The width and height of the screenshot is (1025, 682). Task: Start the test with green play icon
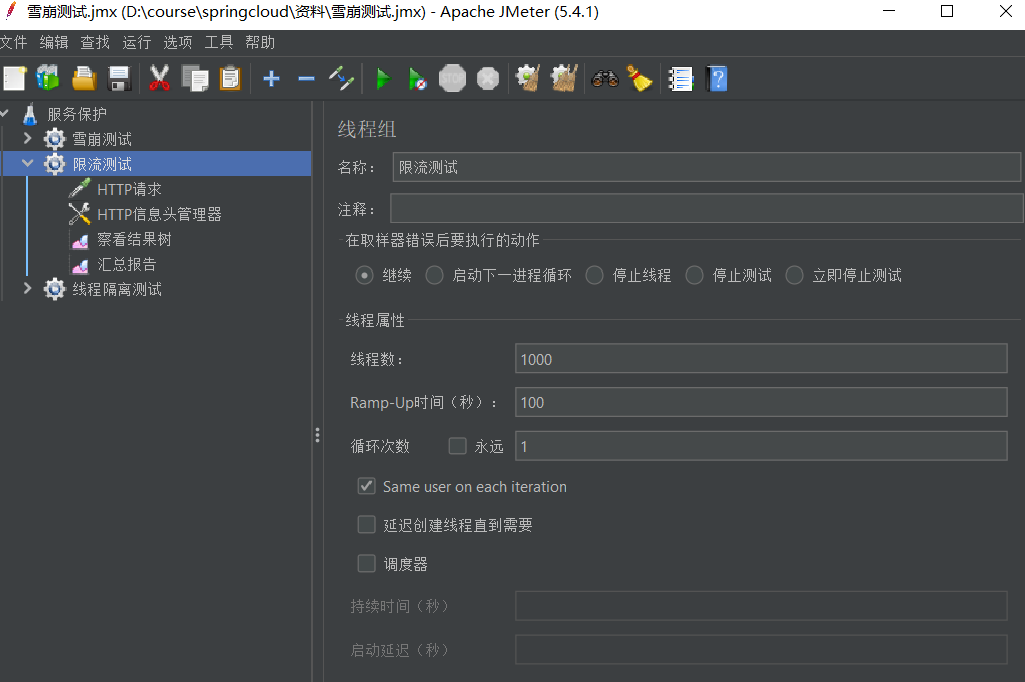(x=384, y=79)
